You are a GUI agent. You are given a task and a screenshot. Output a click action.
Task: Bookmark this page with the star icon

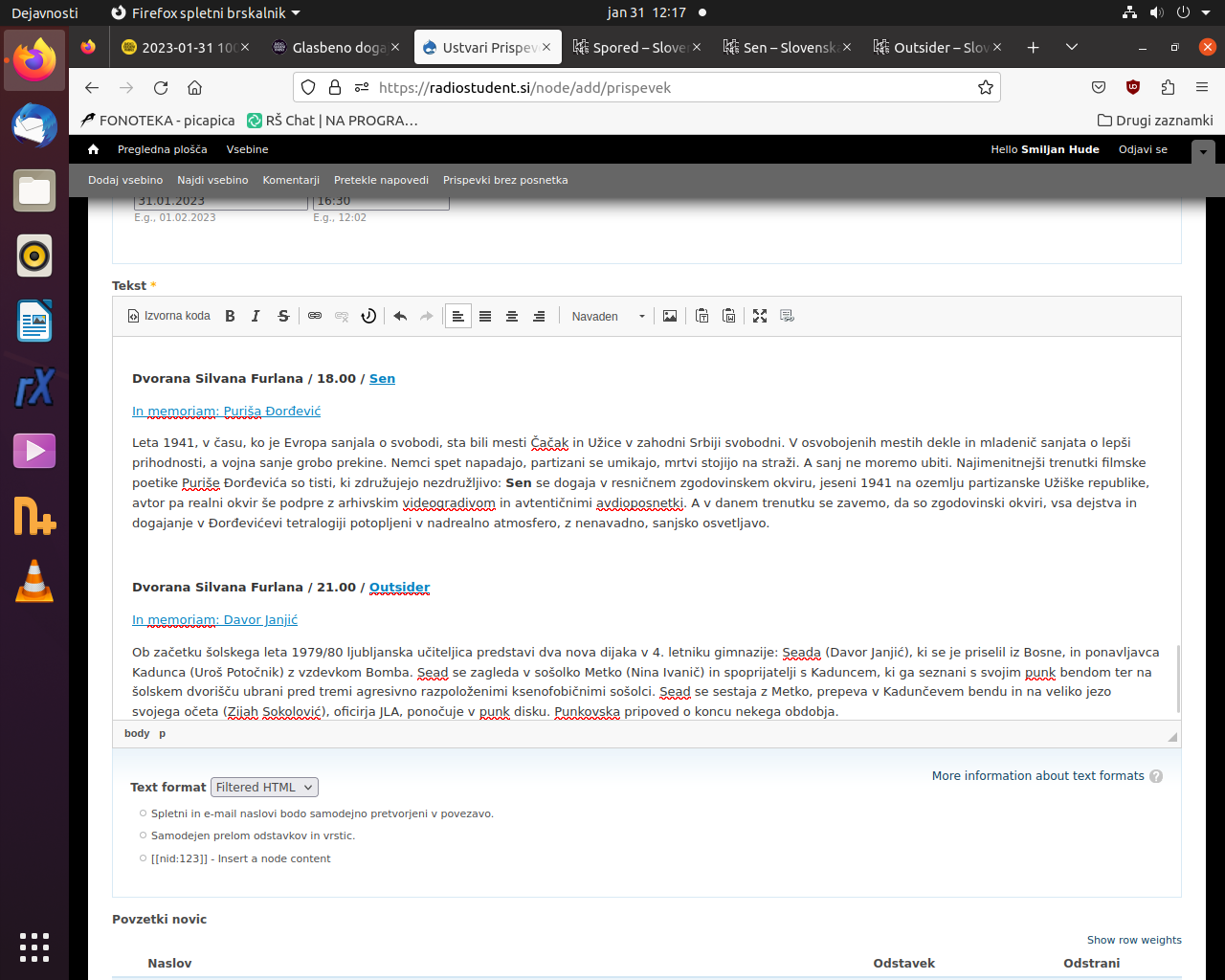986,87
